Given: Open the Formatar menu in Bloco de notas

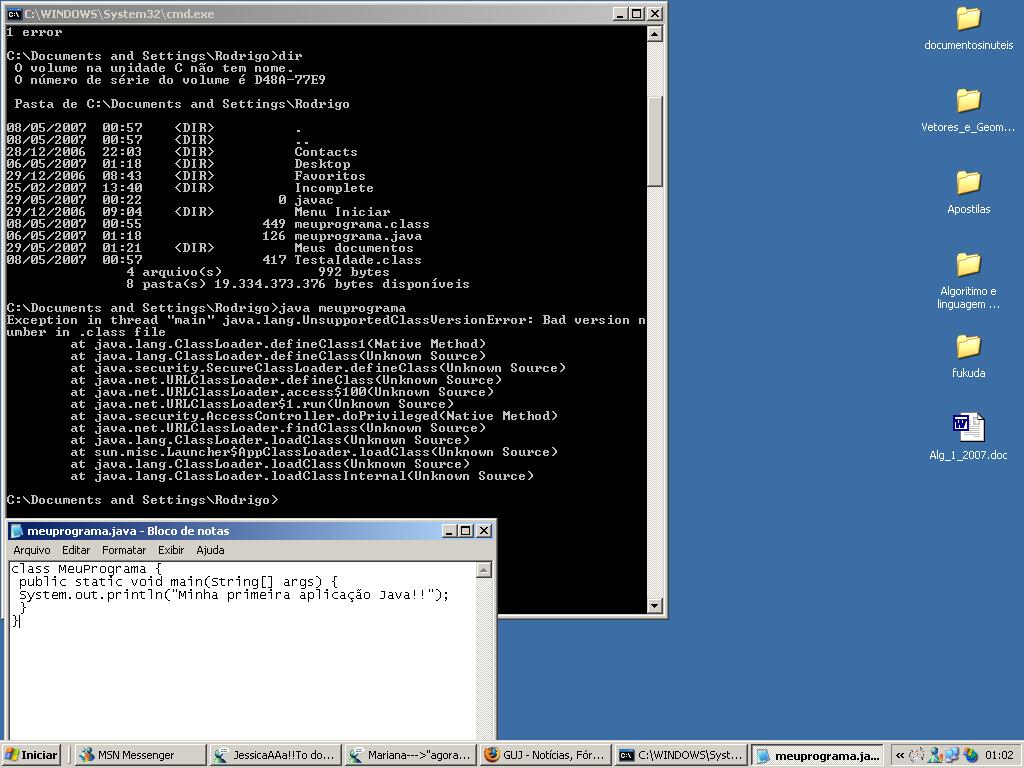Looking at the screenshot, I should tap(123, 550).
